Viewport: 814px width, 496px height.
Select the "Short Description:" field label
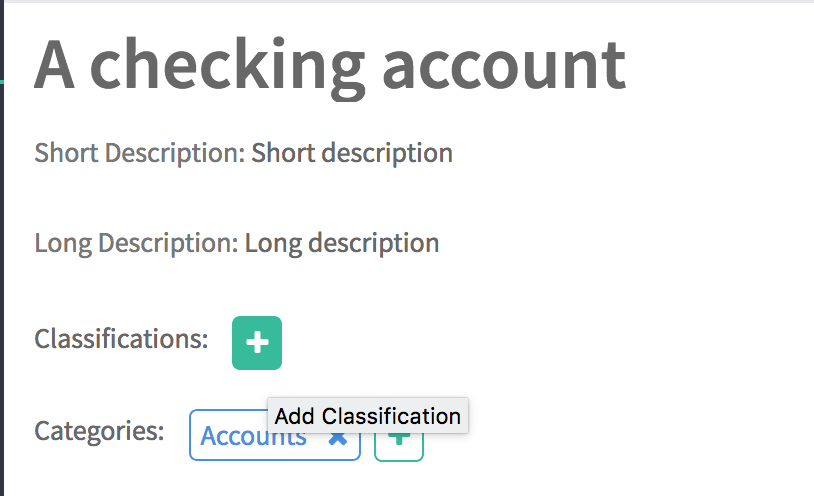tap(139, 153)
